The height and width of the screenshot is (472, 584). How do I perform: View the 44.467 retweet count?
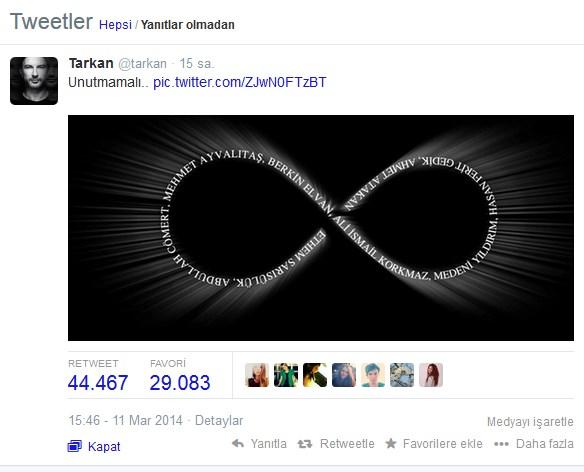[x=98, y=383]
